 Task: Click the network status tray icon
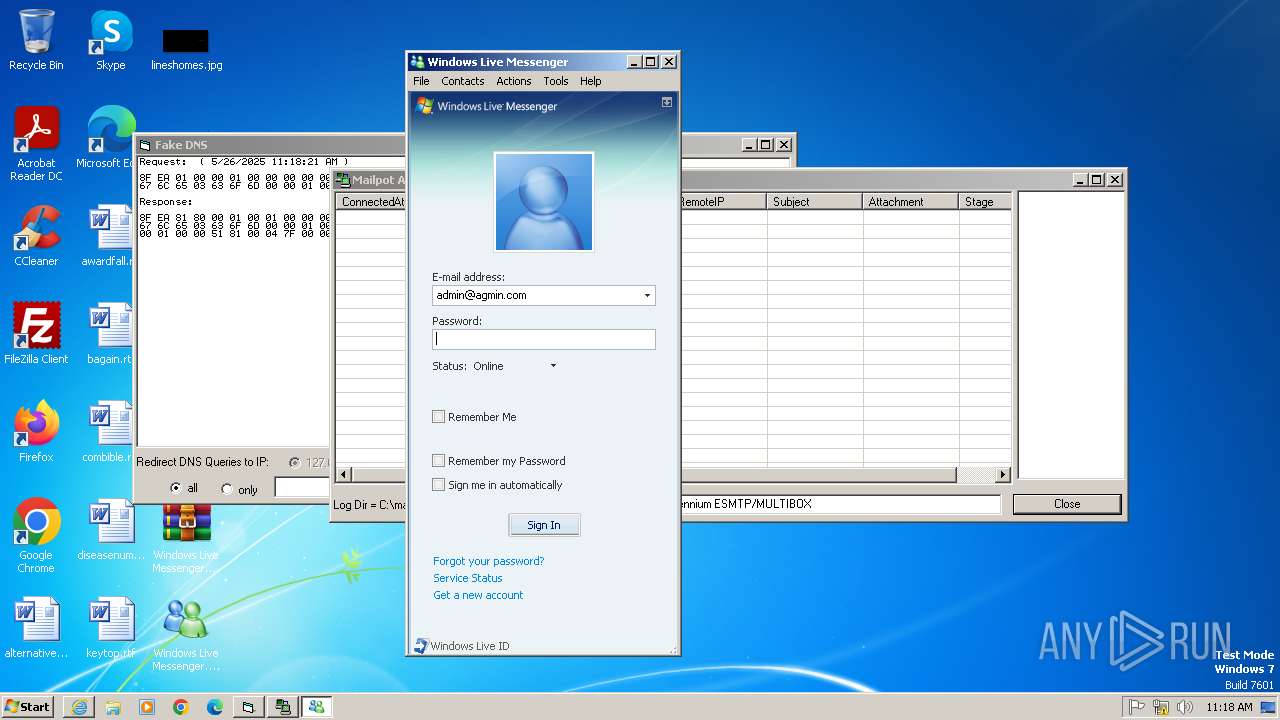[x=1161, y=707]
